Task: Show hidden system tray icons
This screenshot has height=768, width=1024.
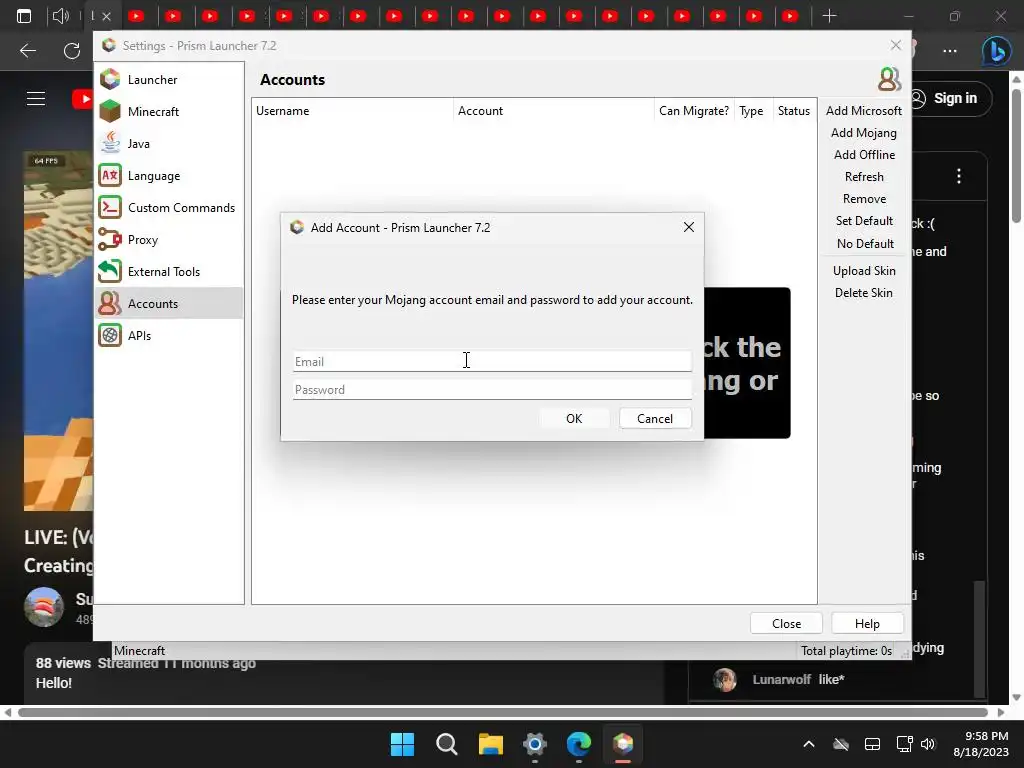Action: click(808, 744)
